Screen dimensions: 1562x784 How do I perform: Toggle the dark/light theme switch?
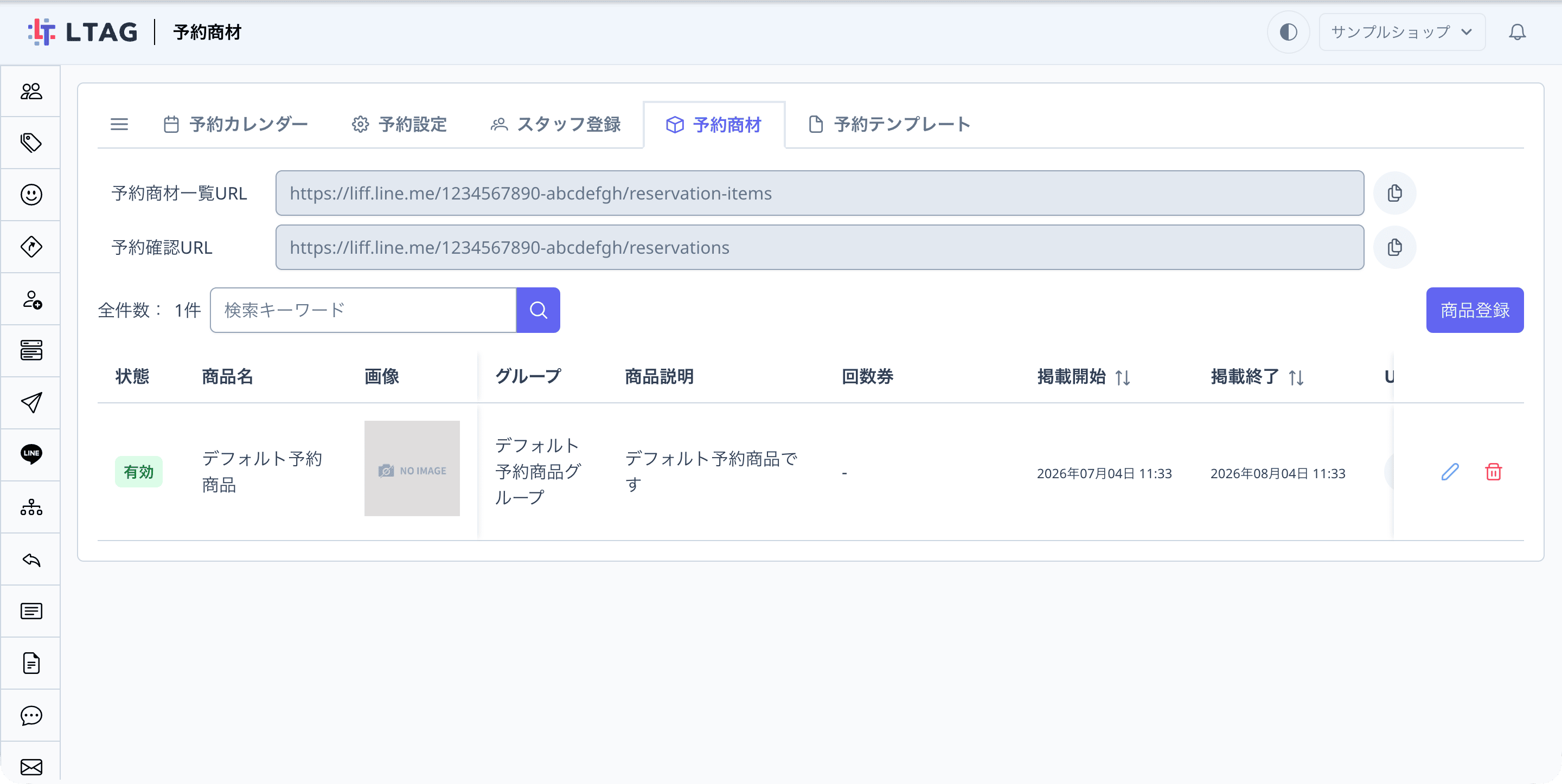point(1288,31)
